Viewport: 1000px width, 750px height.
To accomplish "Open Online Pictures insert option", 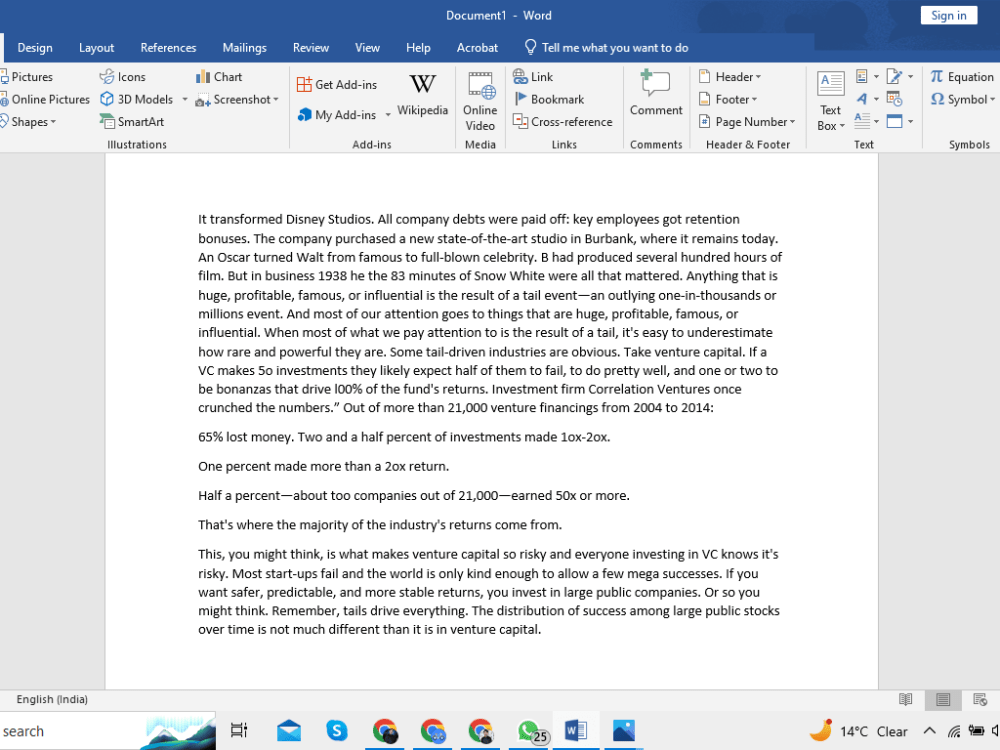I will tap(45, 99).
